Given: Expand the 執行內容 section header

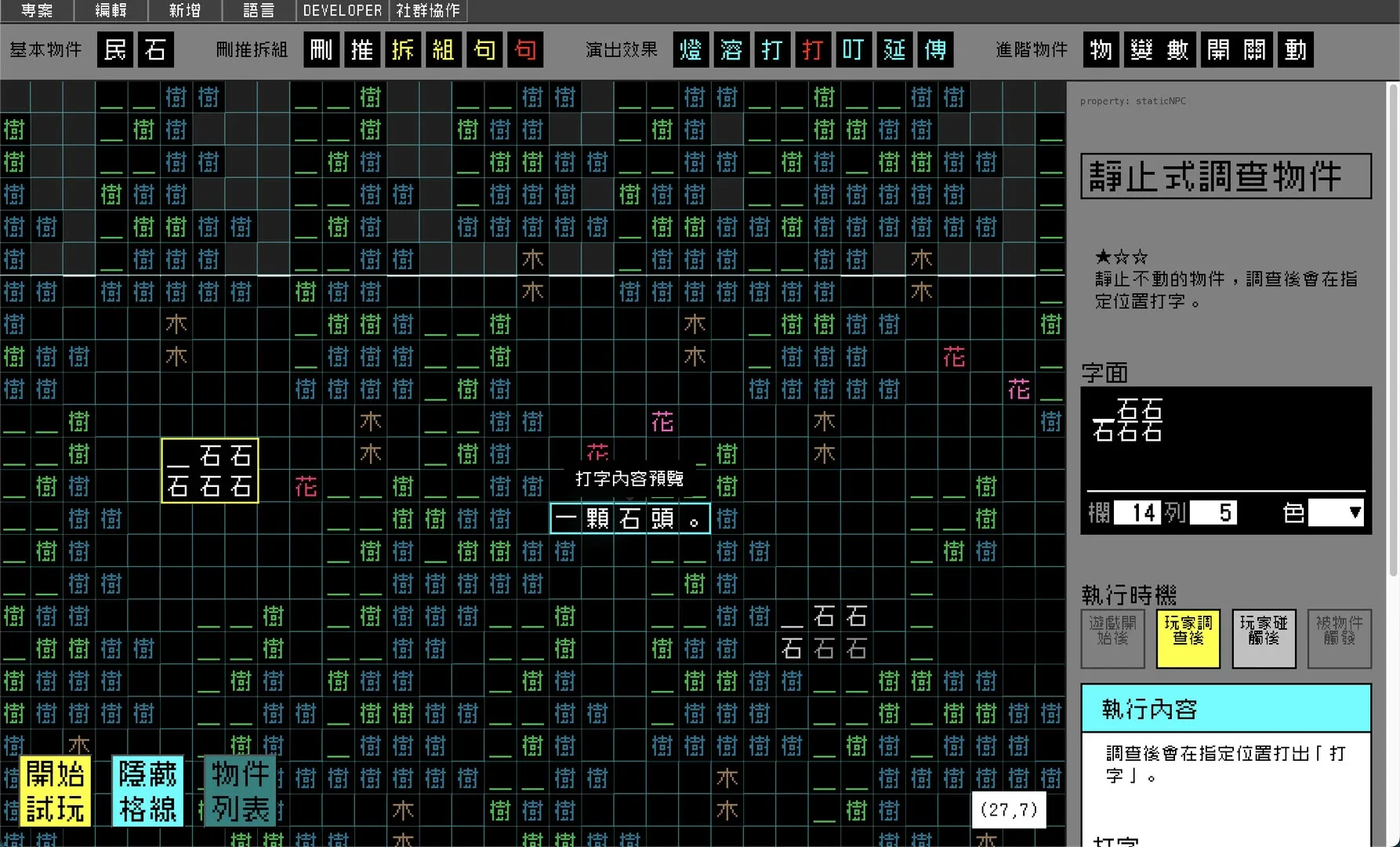Looking at the screenshot, I should coord(1225,709).
